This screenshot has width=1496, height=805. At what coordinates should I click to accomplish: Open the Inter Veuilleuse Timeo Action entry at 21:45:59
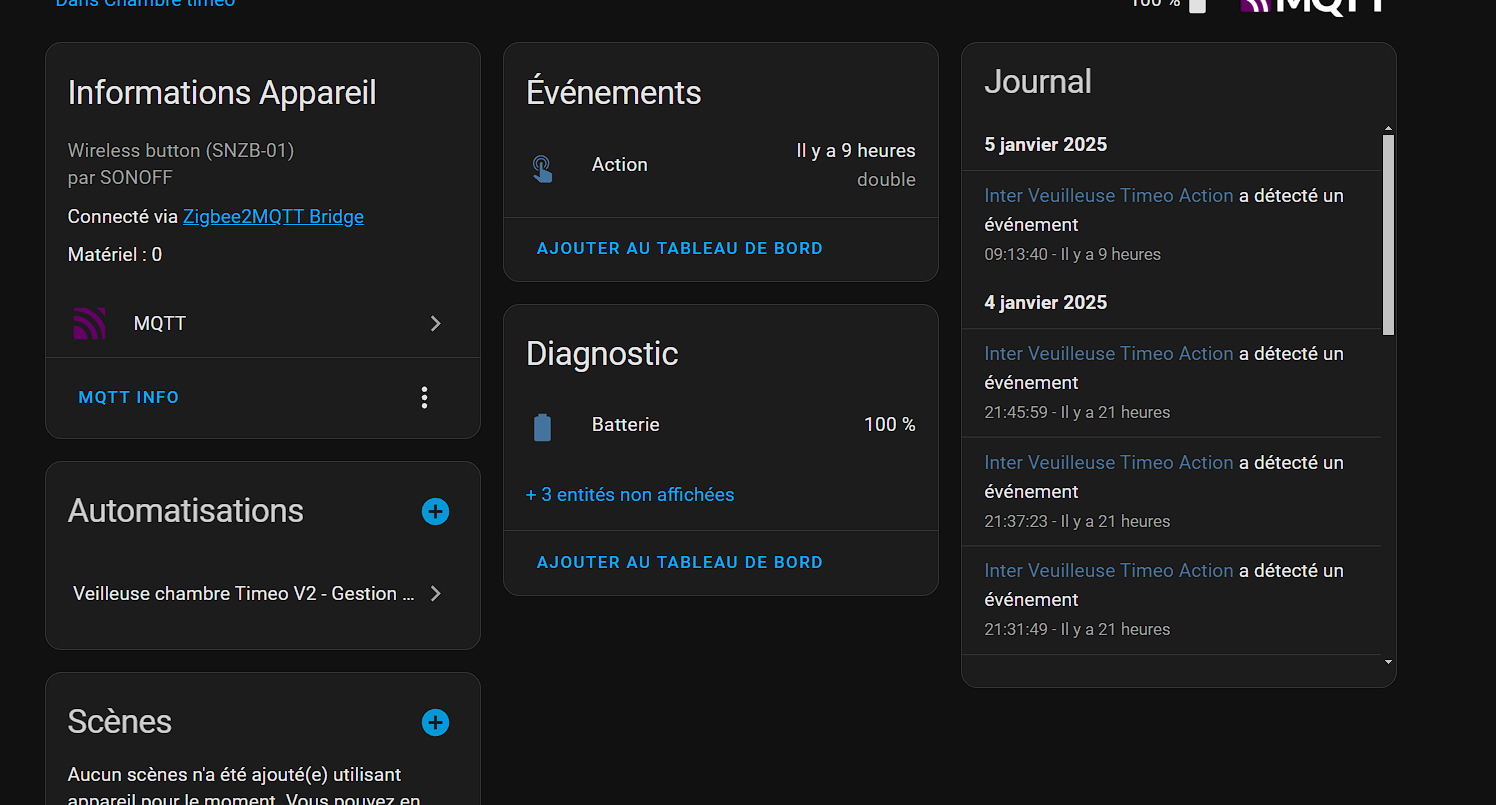1108,354
